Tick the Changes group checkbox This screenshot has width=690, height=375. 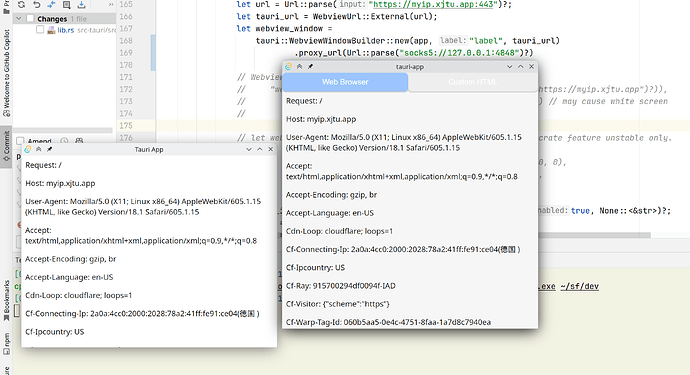click(30, 18)
